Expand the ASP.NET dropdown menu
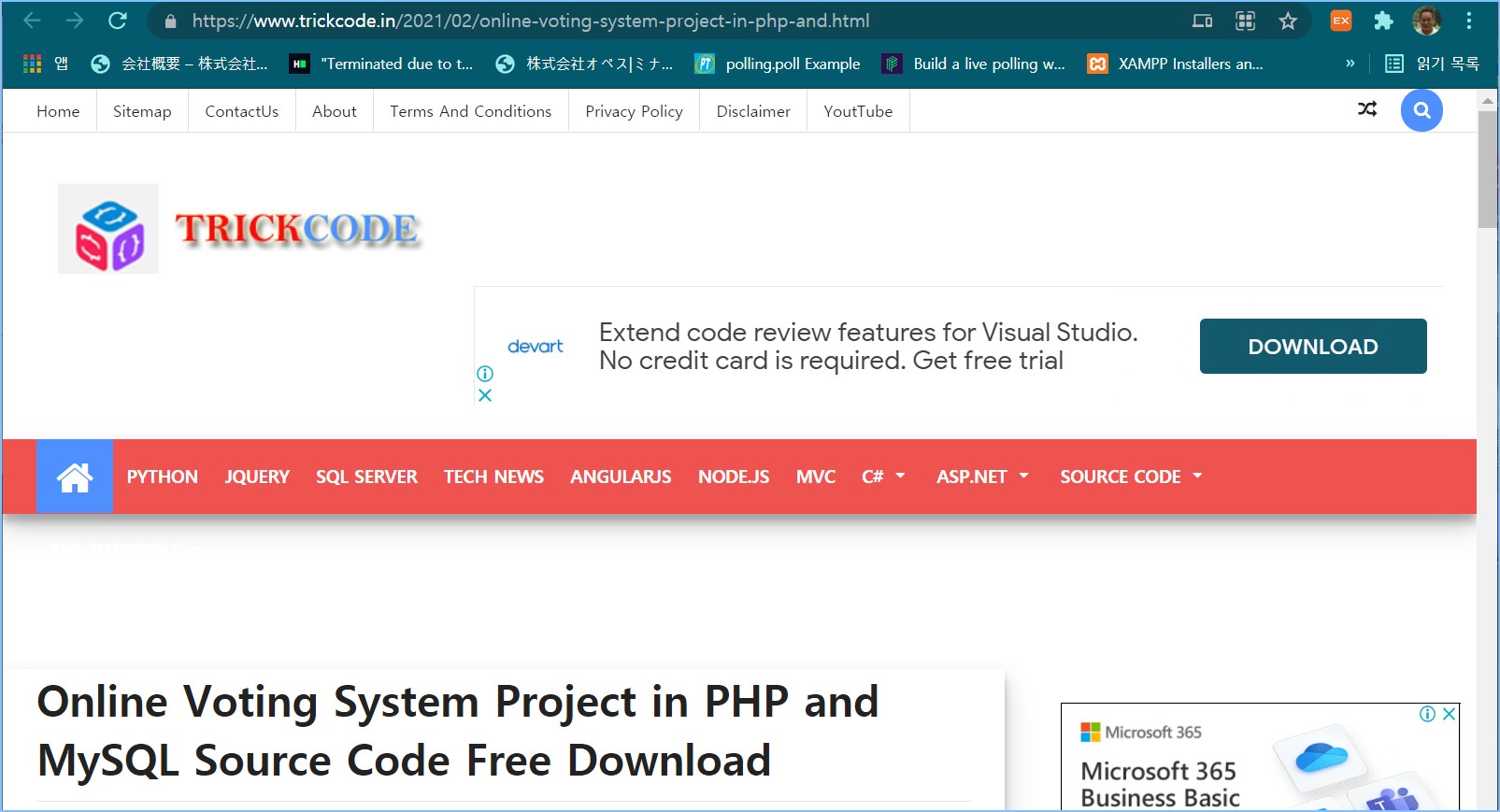The width and height of the screenshot is (1500, 812). [x=982, y=477]
